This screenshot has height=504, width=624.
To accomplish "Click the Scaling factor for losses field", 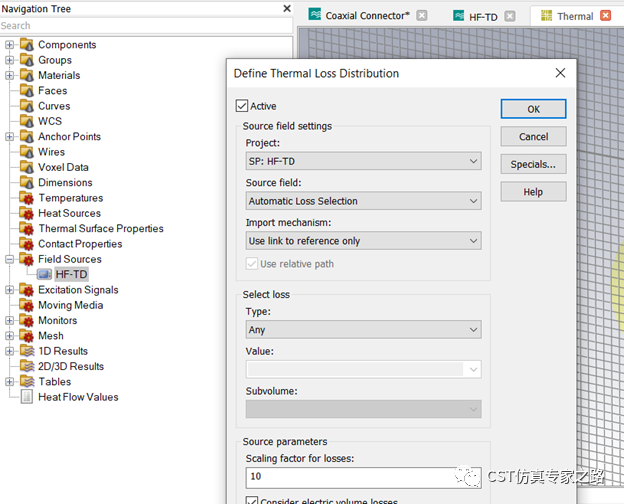I will pos(350,477).
